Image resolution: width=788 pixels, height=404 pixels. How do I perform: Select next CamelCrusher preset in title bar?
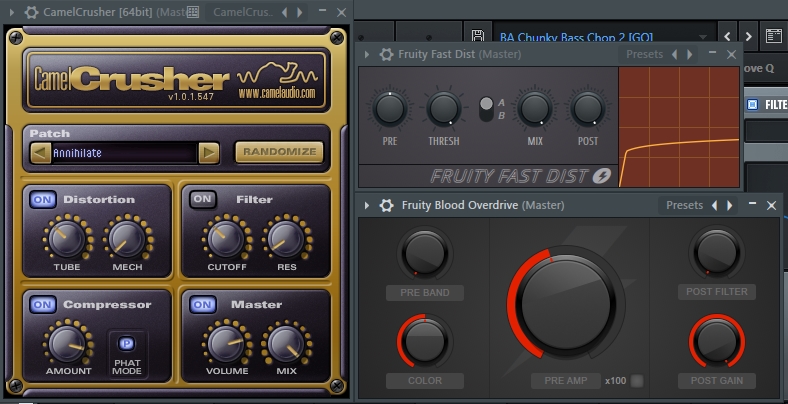(300, 12)
